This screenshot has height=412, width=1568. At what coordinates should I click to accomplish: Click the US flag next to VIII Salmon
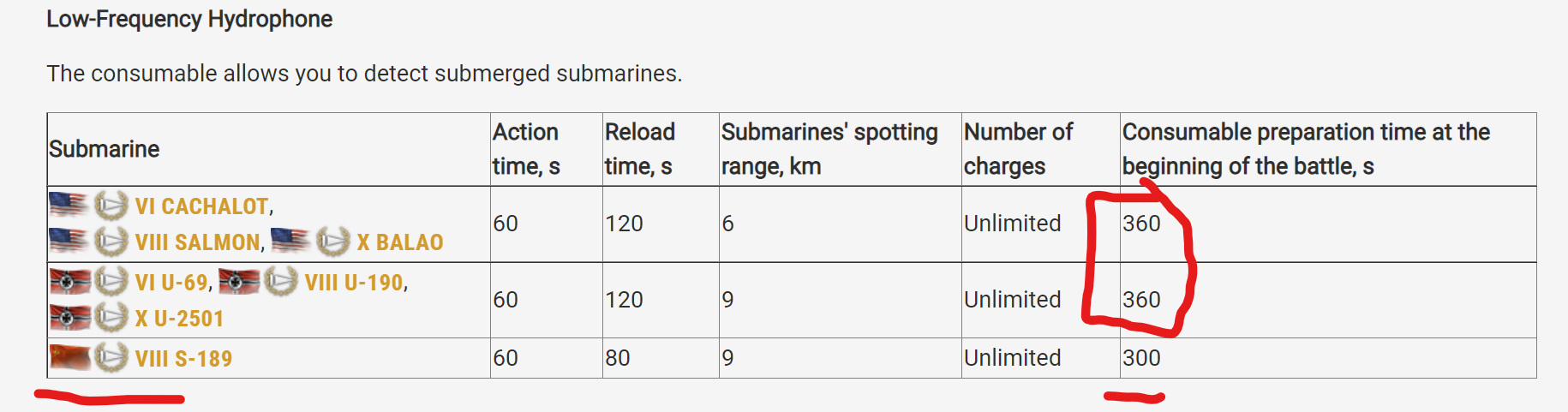coord(69,242)
